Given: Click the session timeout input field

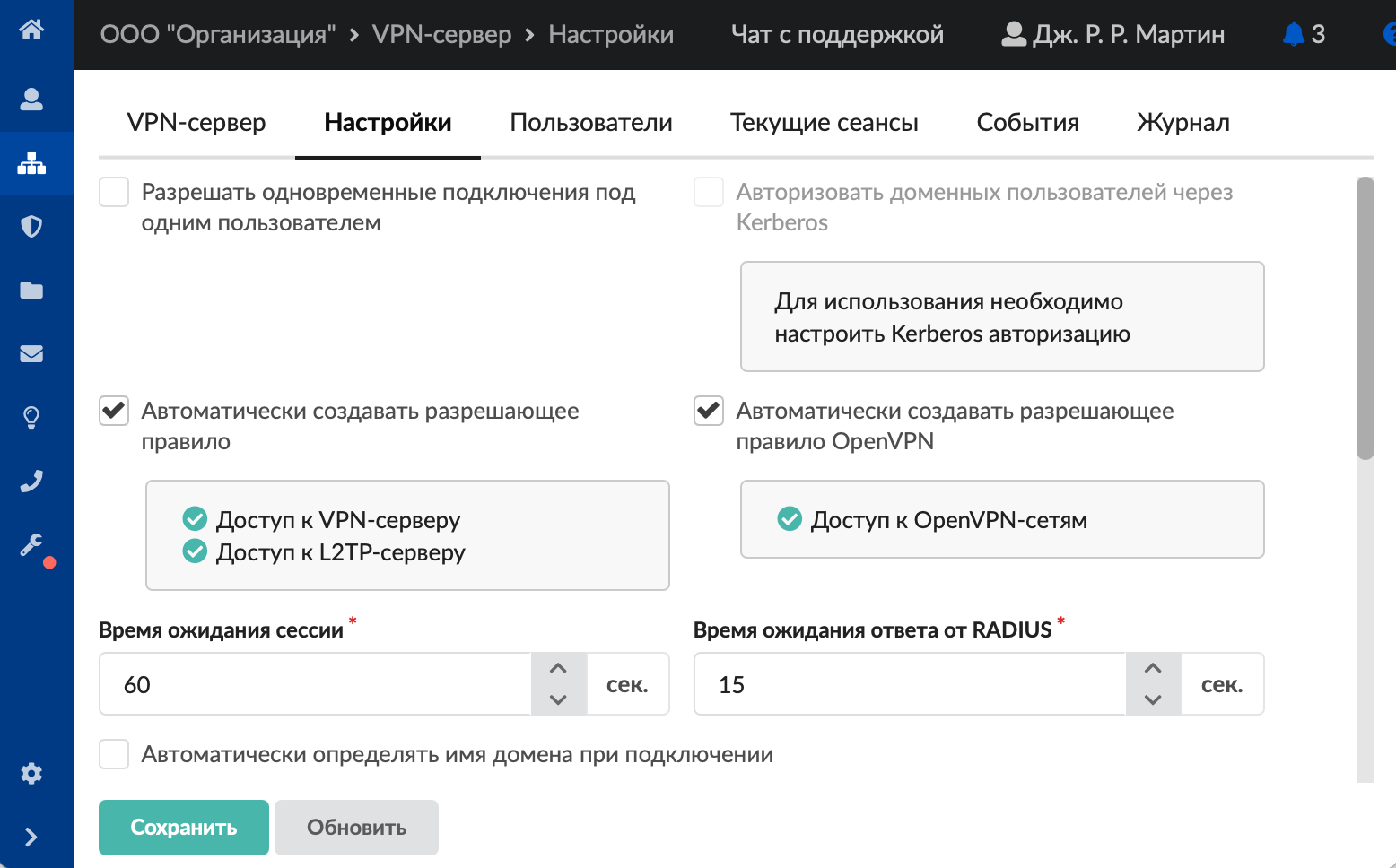Looking at the screenshot, I should [315, 684].
